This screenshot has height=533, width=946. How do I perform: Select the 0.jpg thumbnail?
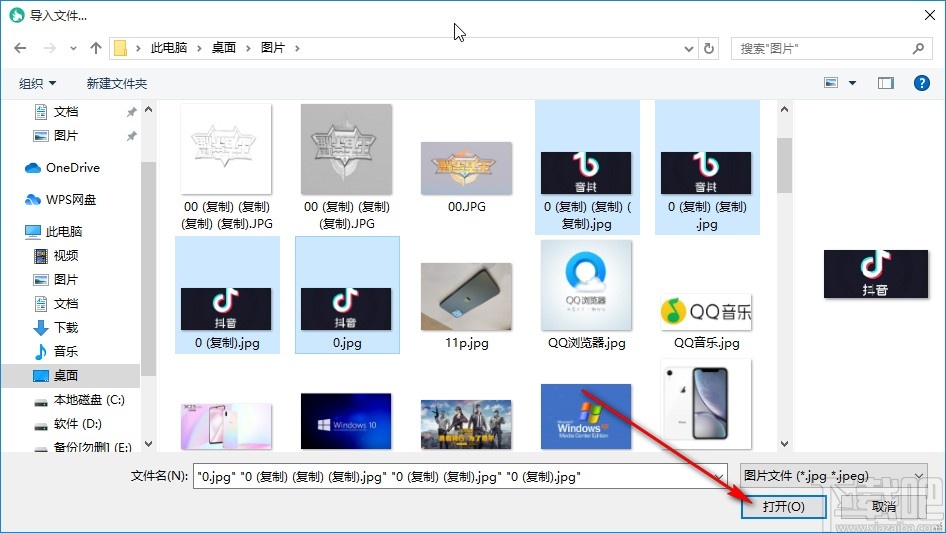(x=346, y=308)
